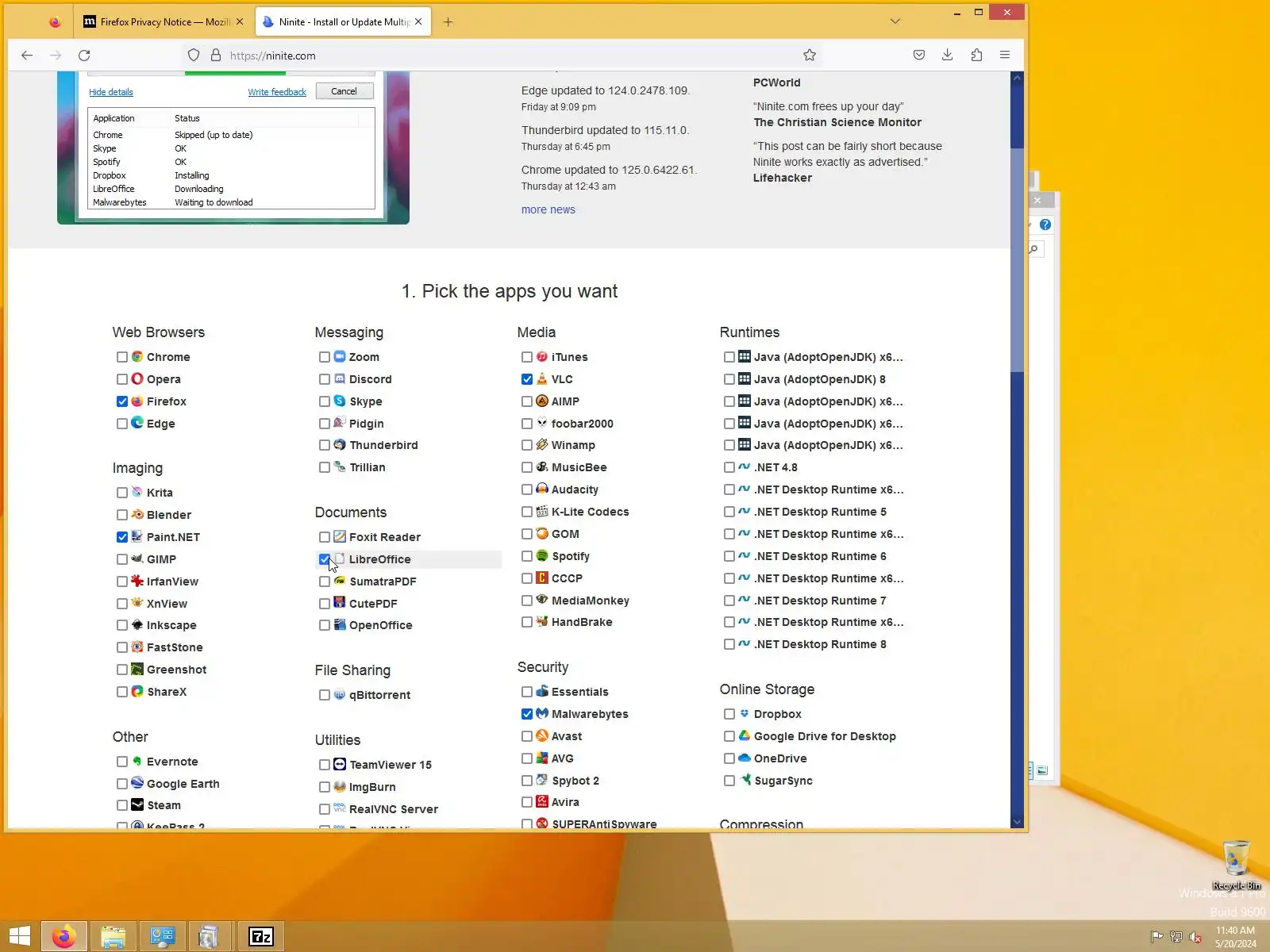
Task: Show the connection padlock details
Action: tap(216, 56)
